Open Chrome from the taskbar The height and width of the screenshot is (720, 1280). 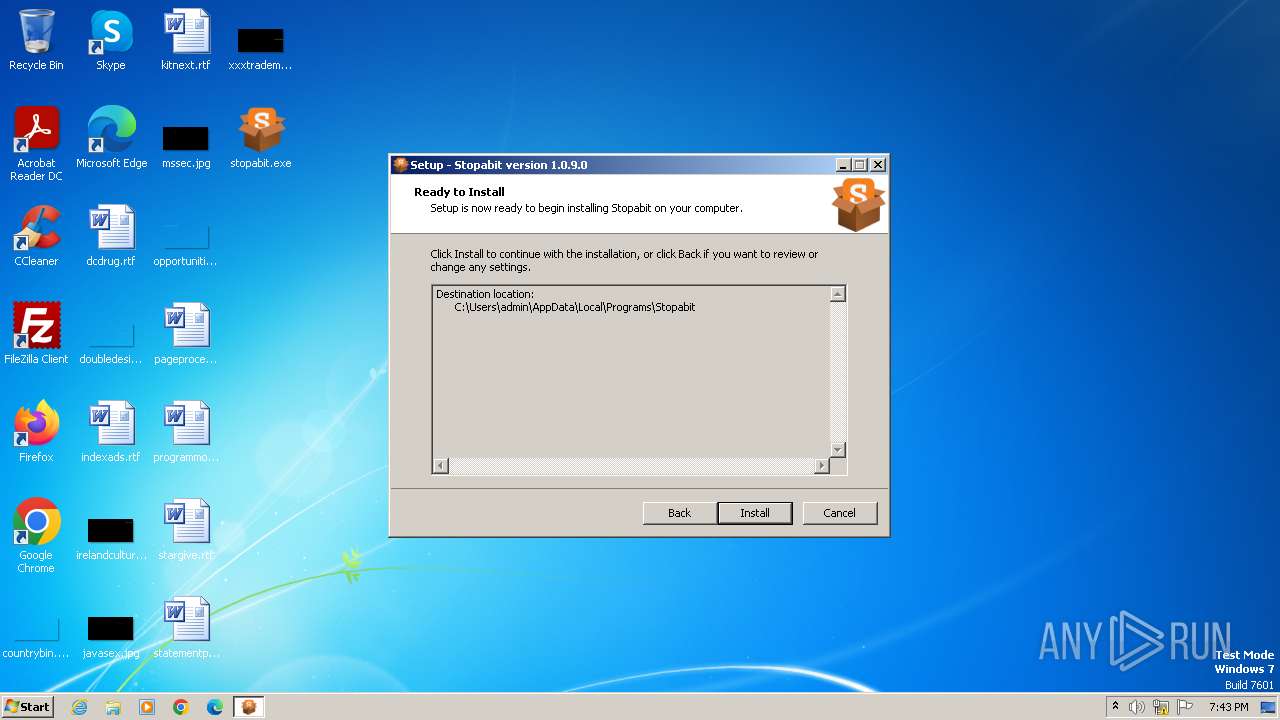click(x=181, y=707)
